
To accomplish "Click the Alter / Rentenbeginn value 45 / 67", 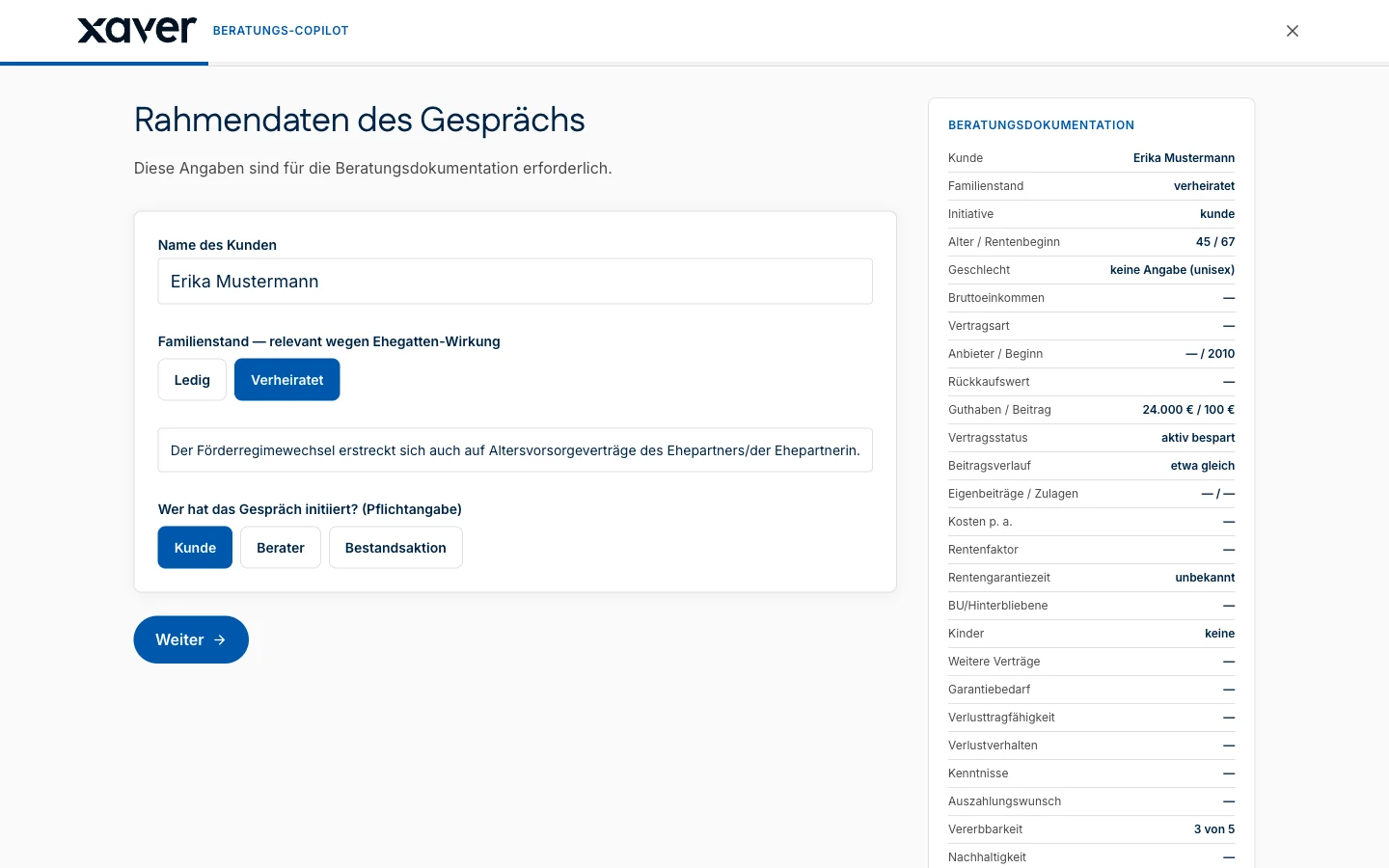I will click(x=1215, y=242).
